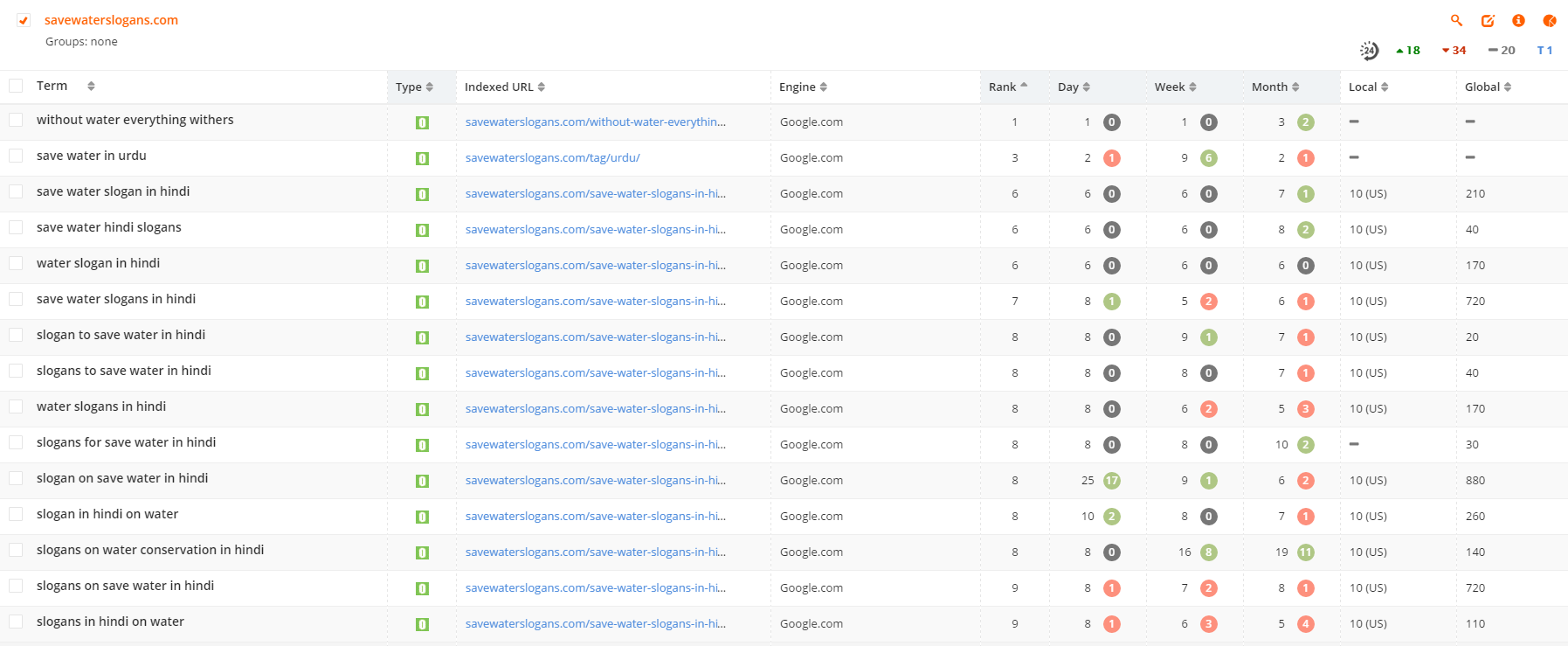Click the green up-arrow 18 indicator
Image resolution: width=1568 pixels, height=646 pixels.
(x=1408, y=51)
